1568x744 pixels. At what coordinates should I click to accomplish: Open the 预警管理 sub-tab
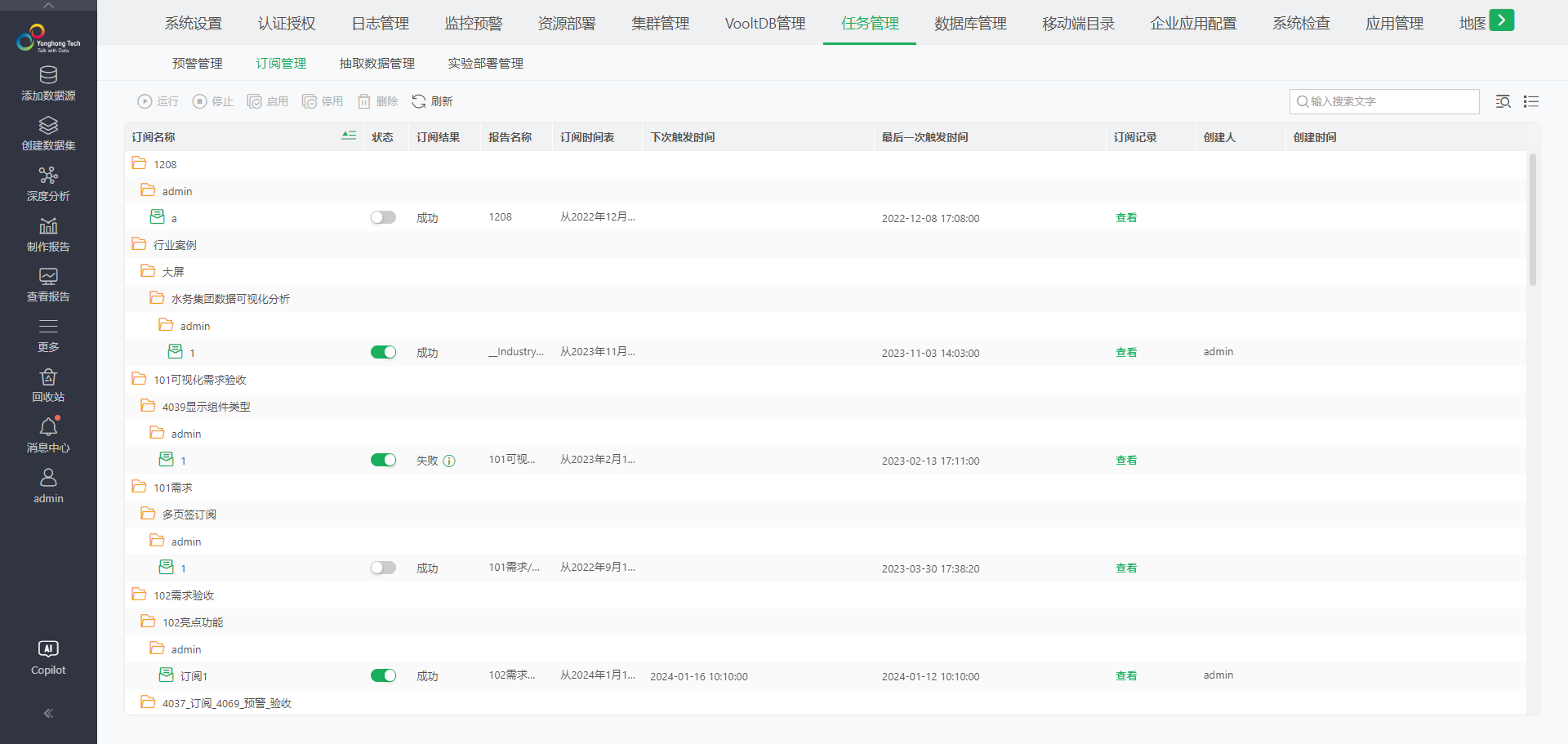point(197,64)
